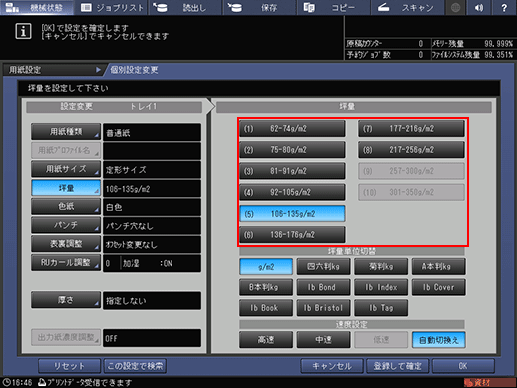Click the 資材 consumables indicator
517x388 pixels.
(489, 383)
